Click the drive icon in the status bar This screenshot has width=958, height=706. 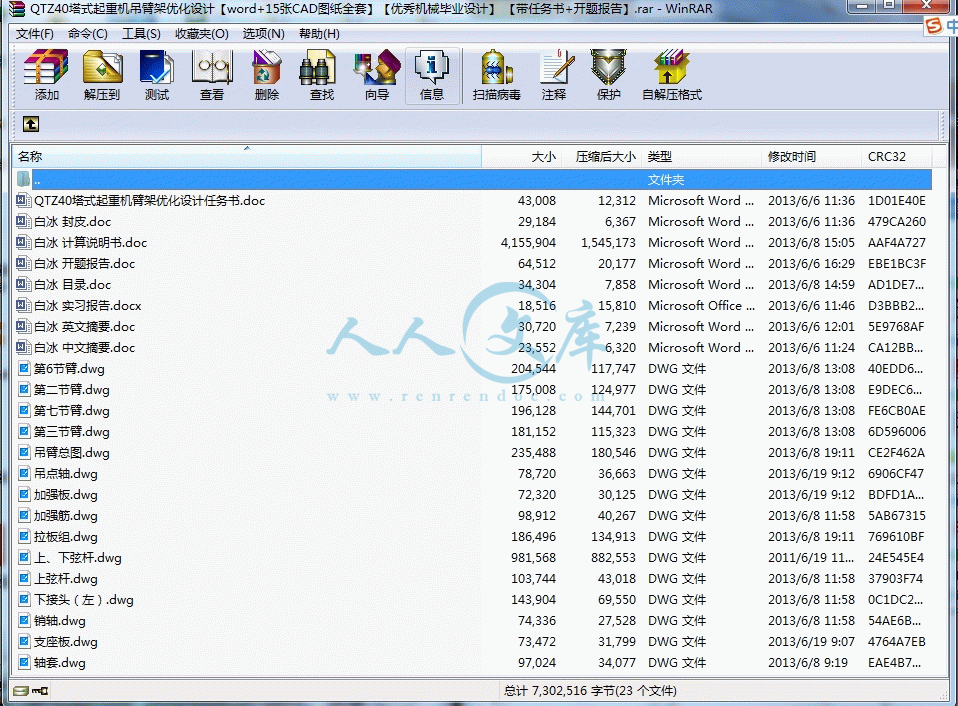pos(21,691)
